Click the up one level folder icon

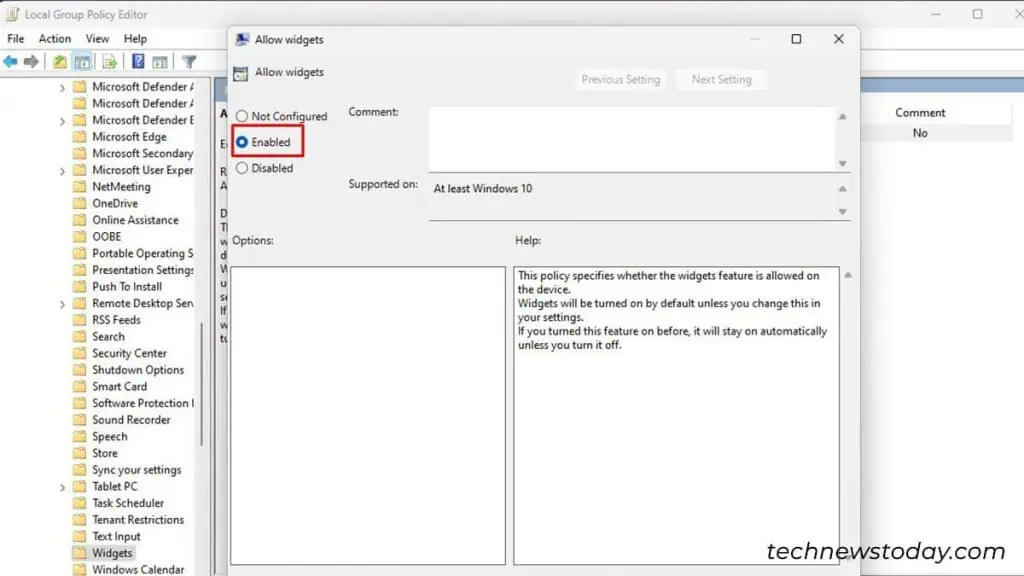(60, 61)
